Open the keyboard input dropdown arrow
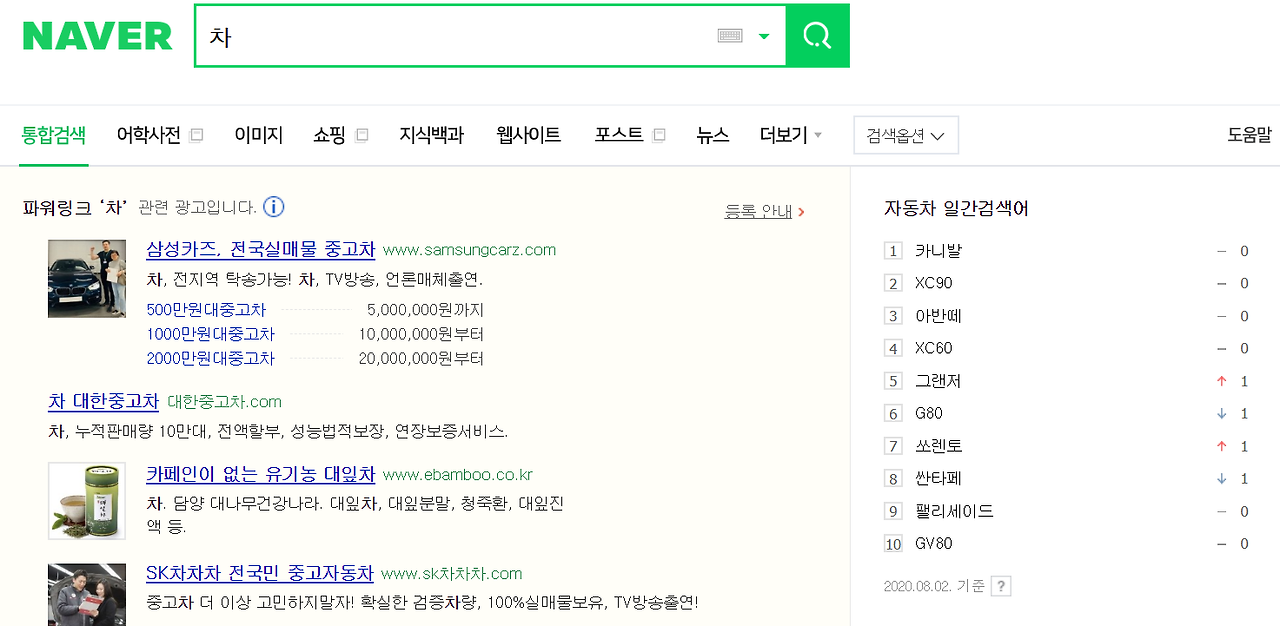 [764, 35]
